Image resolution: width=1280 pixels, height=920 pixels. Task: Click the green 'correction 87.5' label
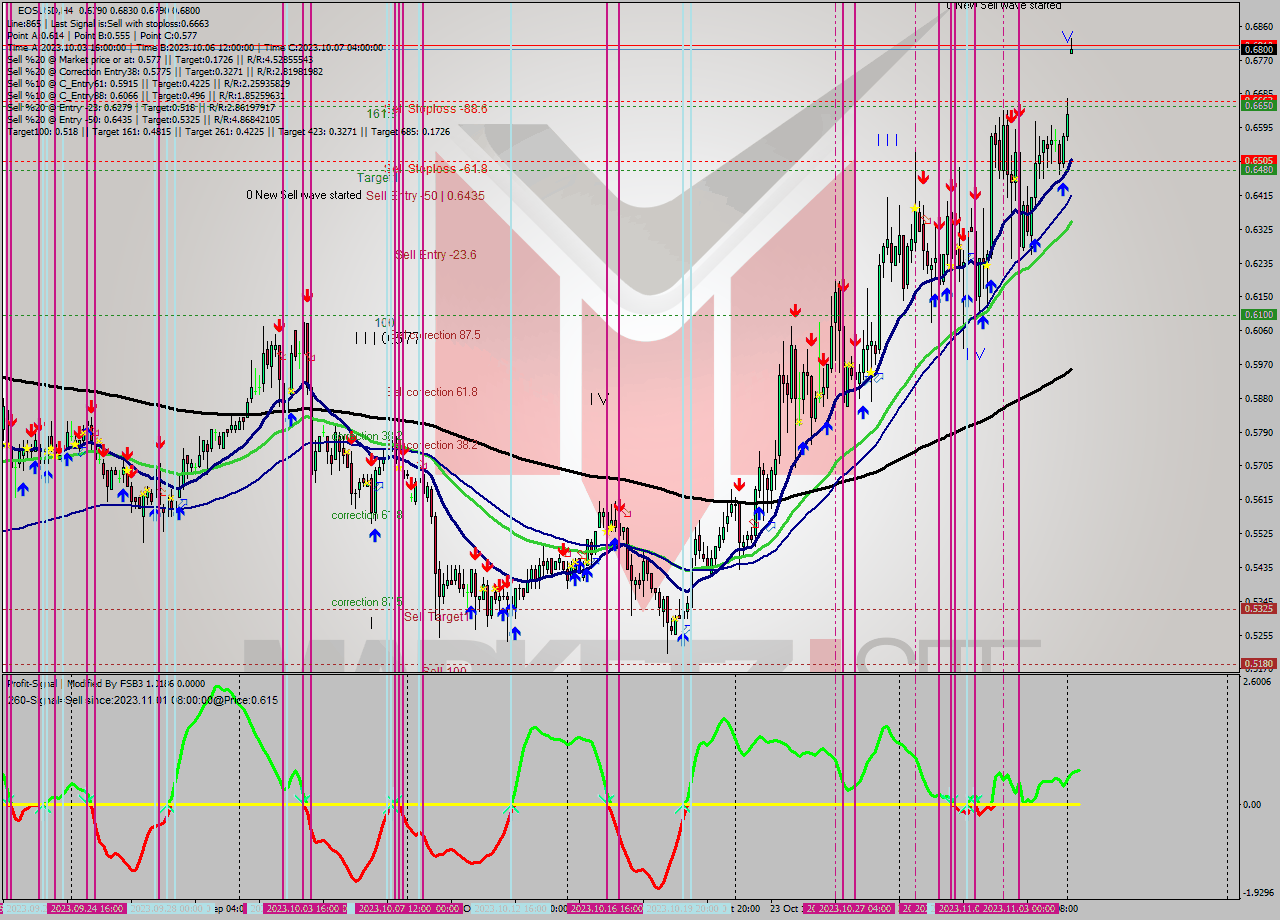(x=367, y=603)
